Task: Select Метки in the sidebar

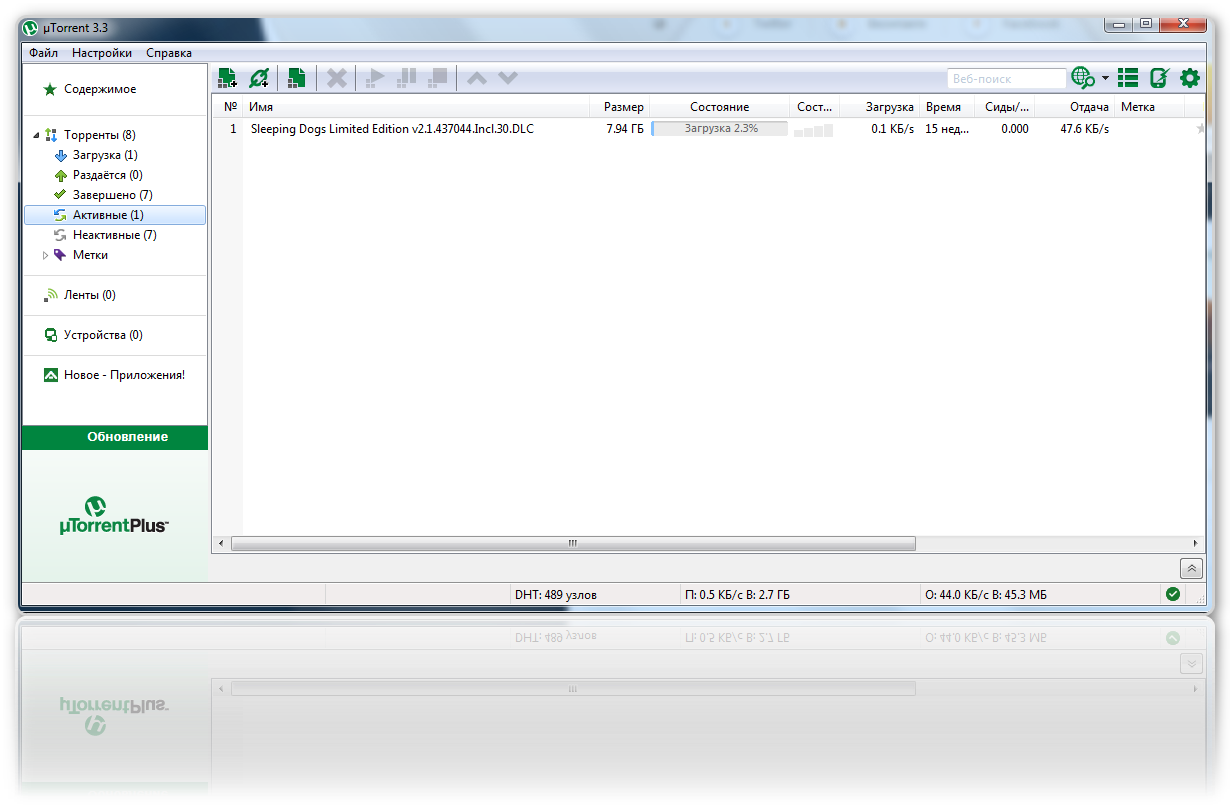Action: pos(90,255)
